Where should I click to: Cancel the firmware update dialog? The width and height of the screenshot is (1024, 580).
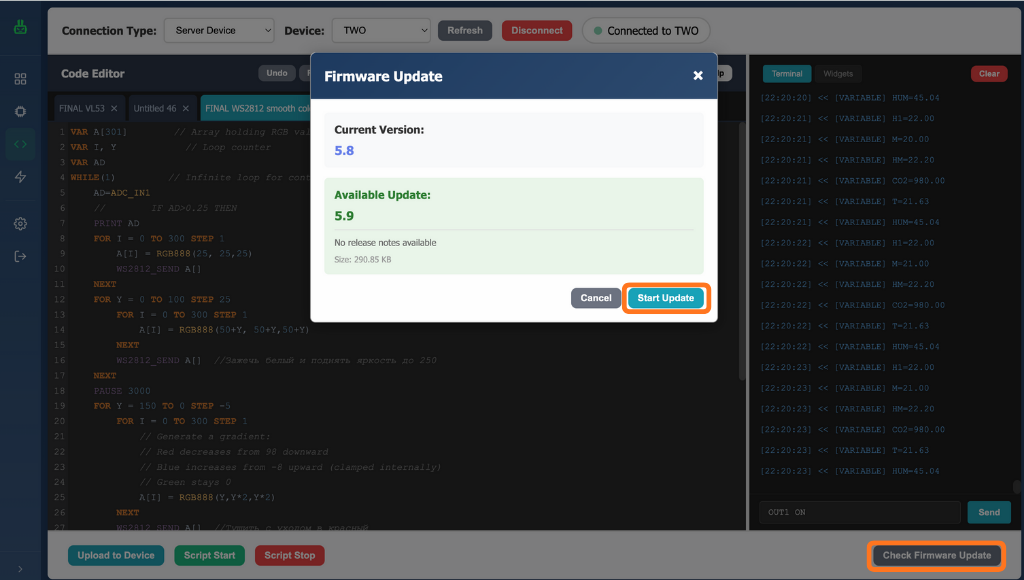(596, 298)
